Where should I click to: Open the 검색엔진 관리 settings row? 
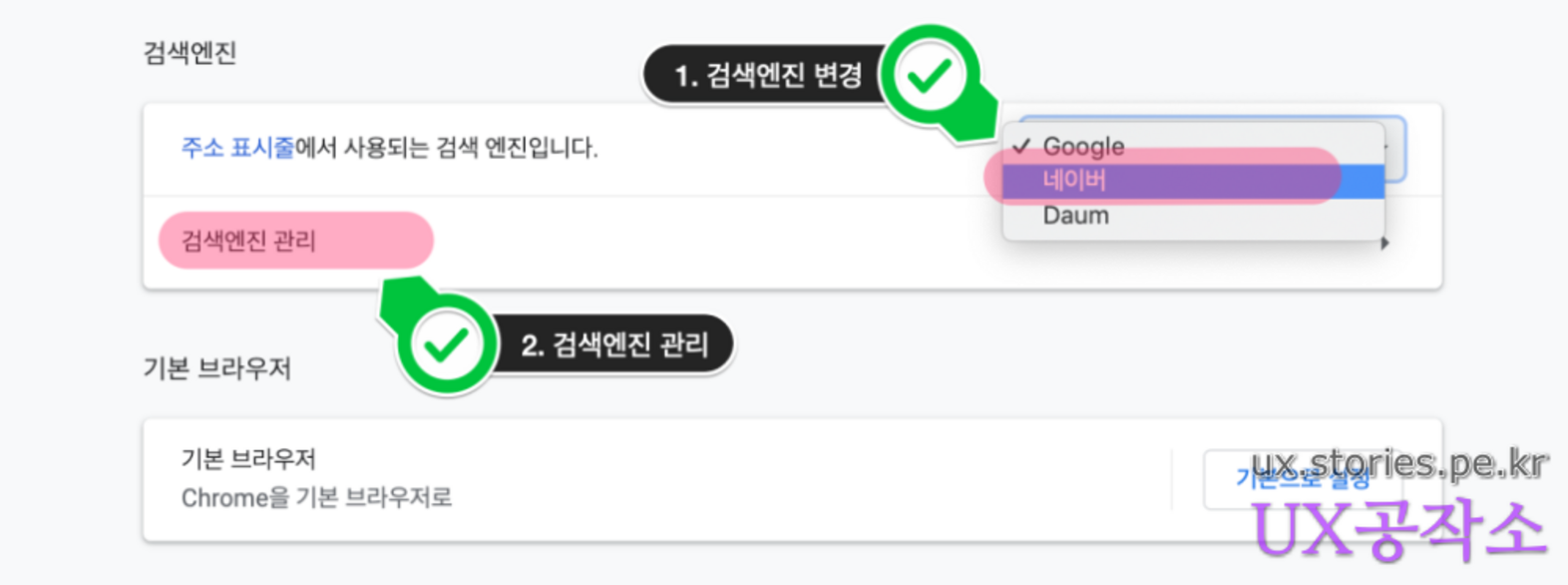point(248,242)
